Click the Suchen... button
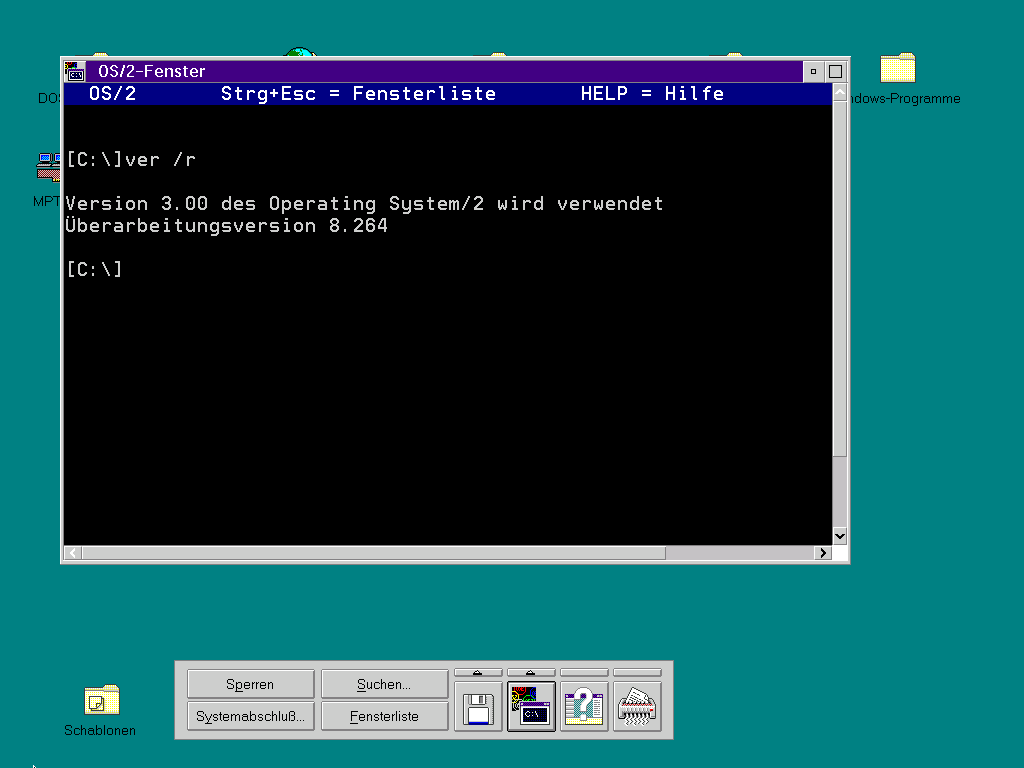 [x=384, y=684]
